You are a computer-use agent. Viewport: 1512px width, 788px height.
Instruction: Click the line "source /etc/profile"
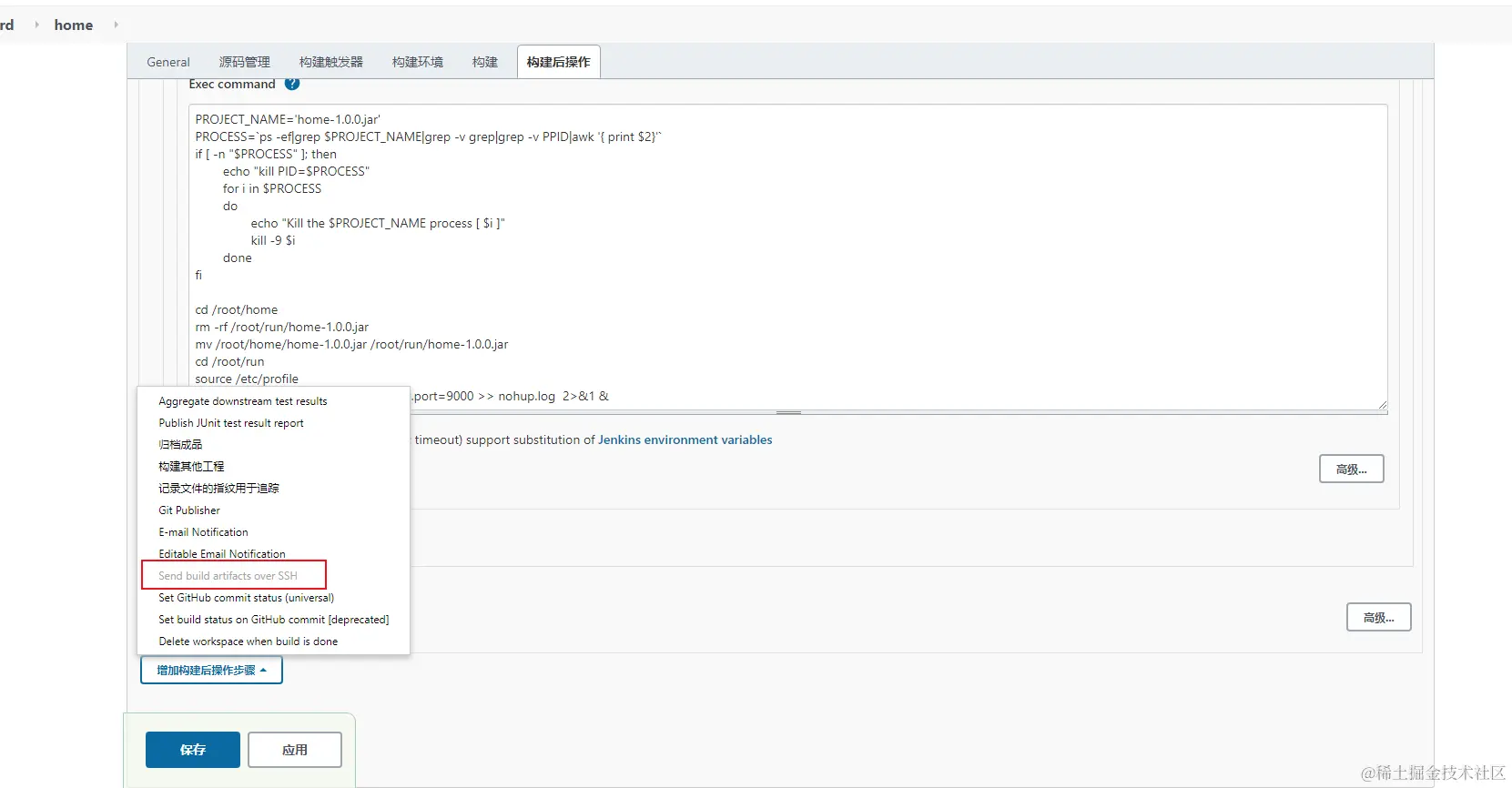tap(247, 379)
